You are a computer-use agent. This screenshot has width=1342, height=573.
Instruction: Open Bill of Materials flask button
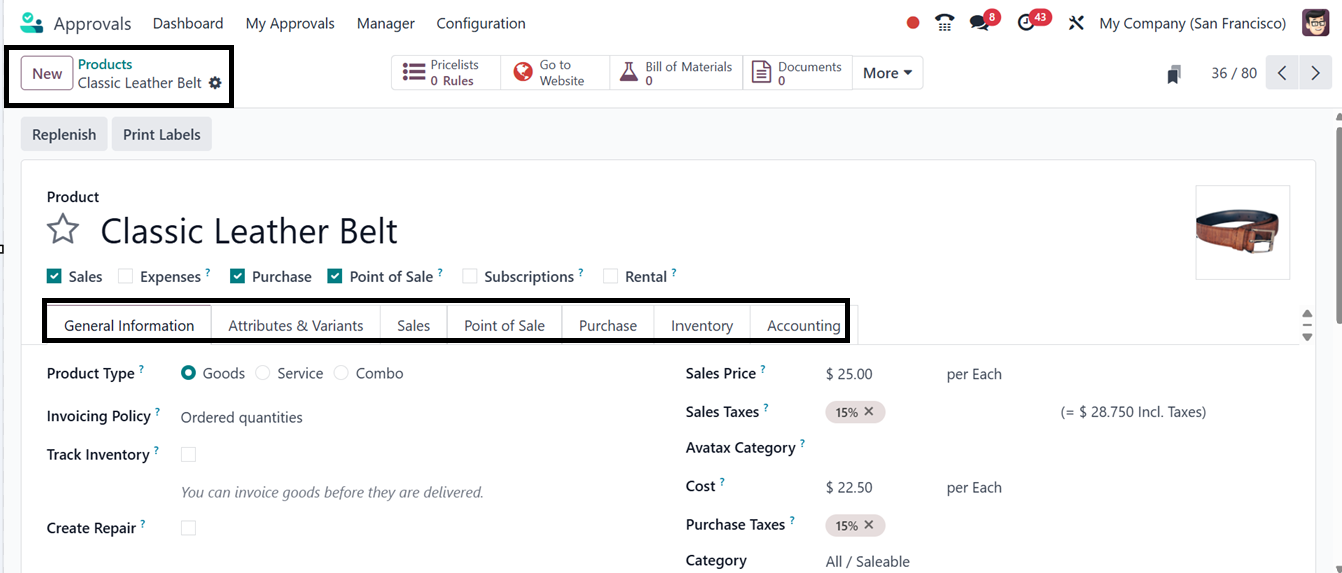click(677, 73)
